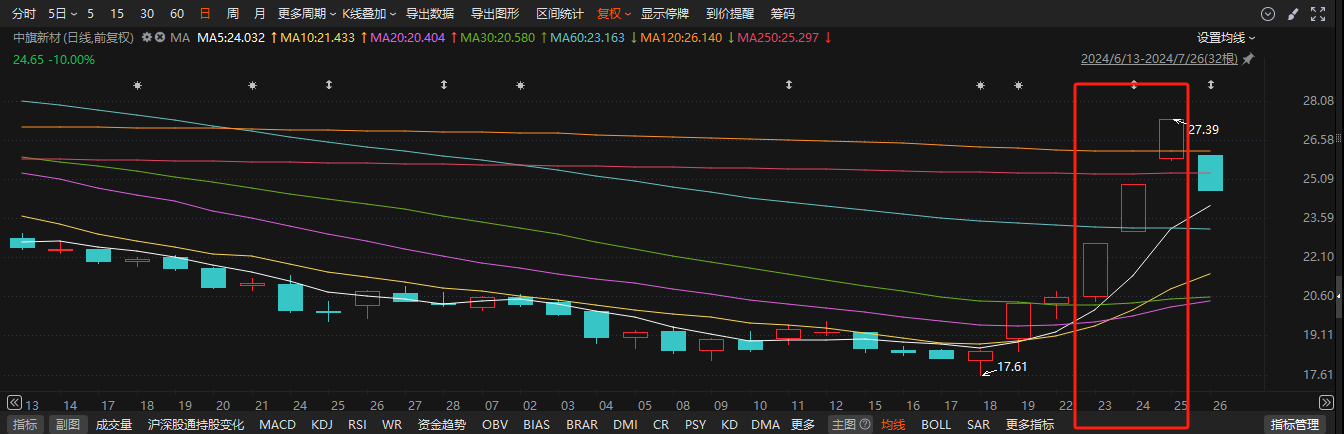Switch to 周 weekly period

pos(232,14)
